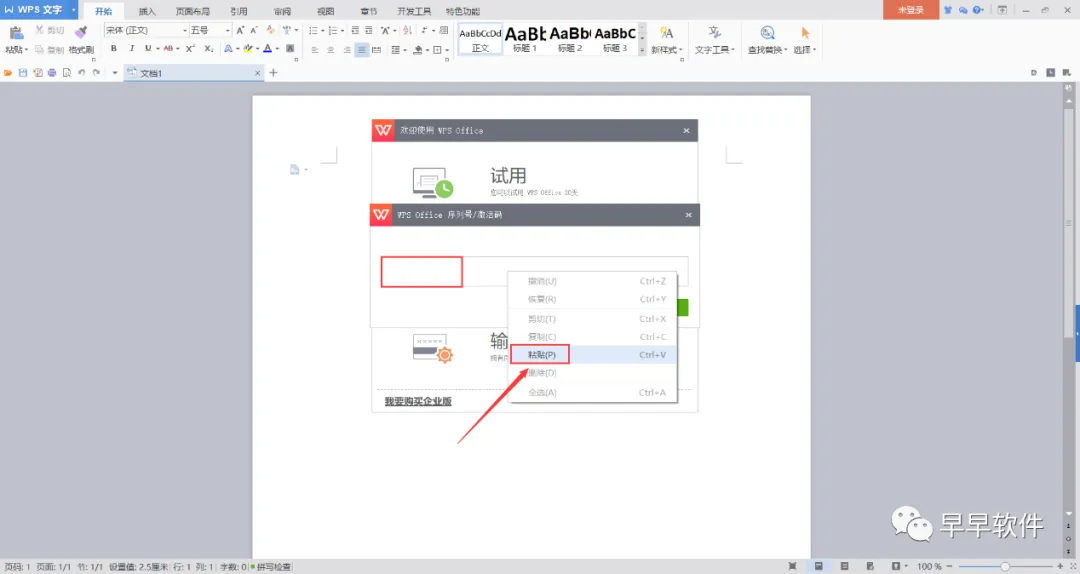Click the font color red A swatch
1080x574 pixels.
[267, 49]
